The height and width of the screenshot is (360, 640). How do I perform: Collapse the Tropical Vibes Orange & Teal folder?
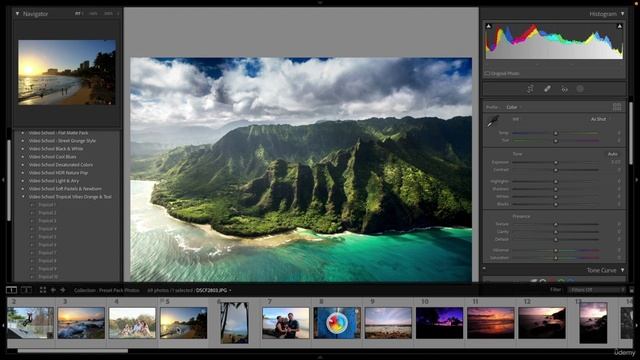coord(23,197)
